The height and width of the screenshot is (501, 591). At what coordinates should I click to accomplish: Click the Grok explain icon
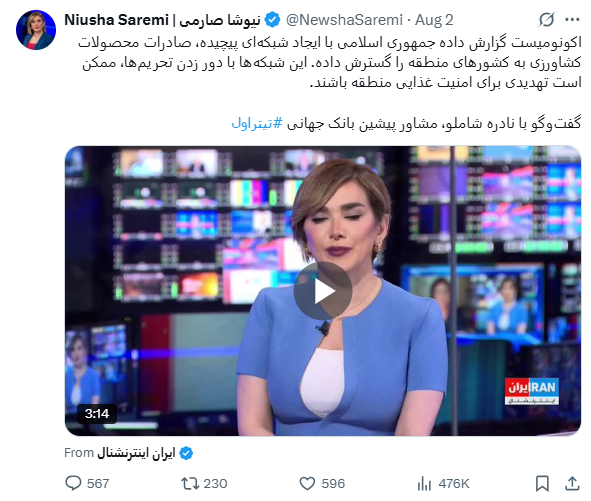pyautogui.click(x=546, y=20)
